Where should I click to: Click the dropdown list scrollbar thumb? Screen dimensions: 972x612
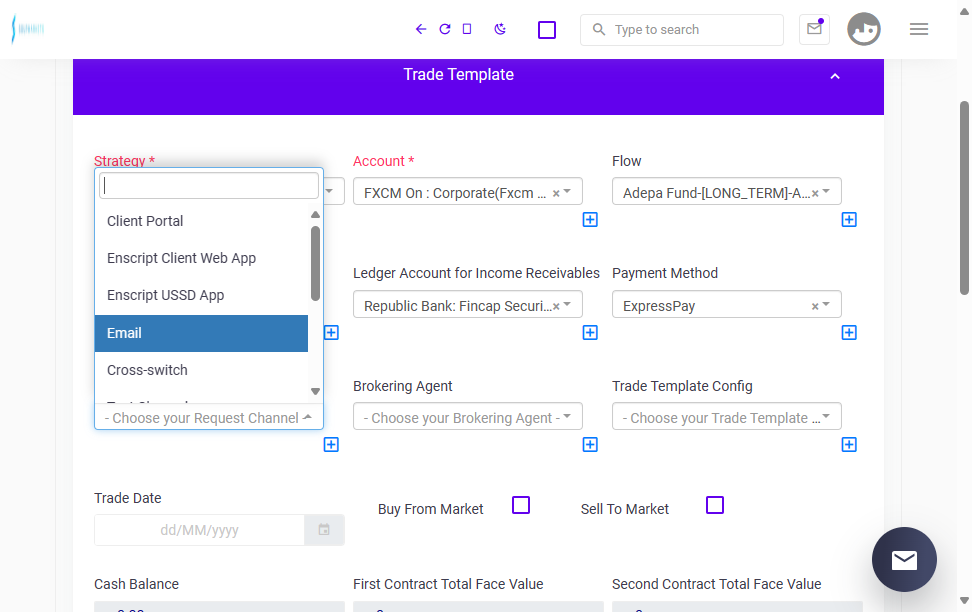pos(315,264)
